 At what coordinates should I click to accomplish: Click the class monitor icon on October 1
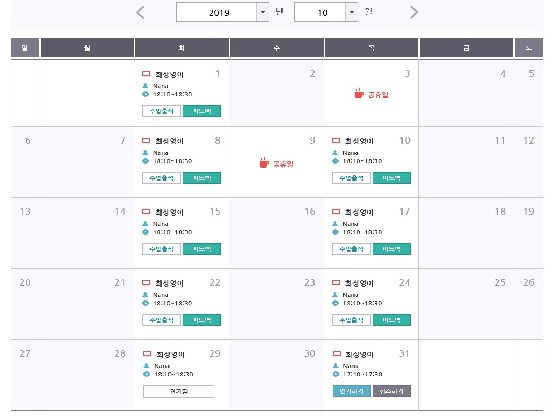click(x=146, y=74)
